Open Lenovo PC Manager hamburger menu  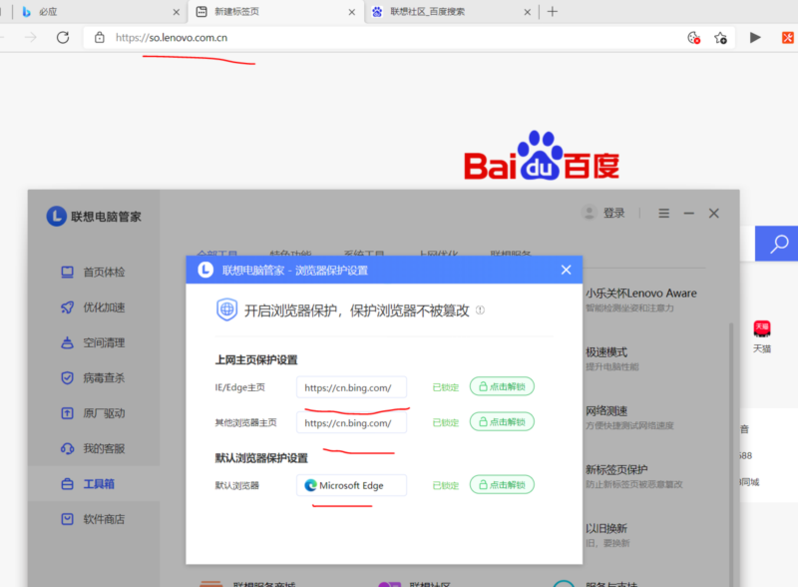(x=663, y=214)
